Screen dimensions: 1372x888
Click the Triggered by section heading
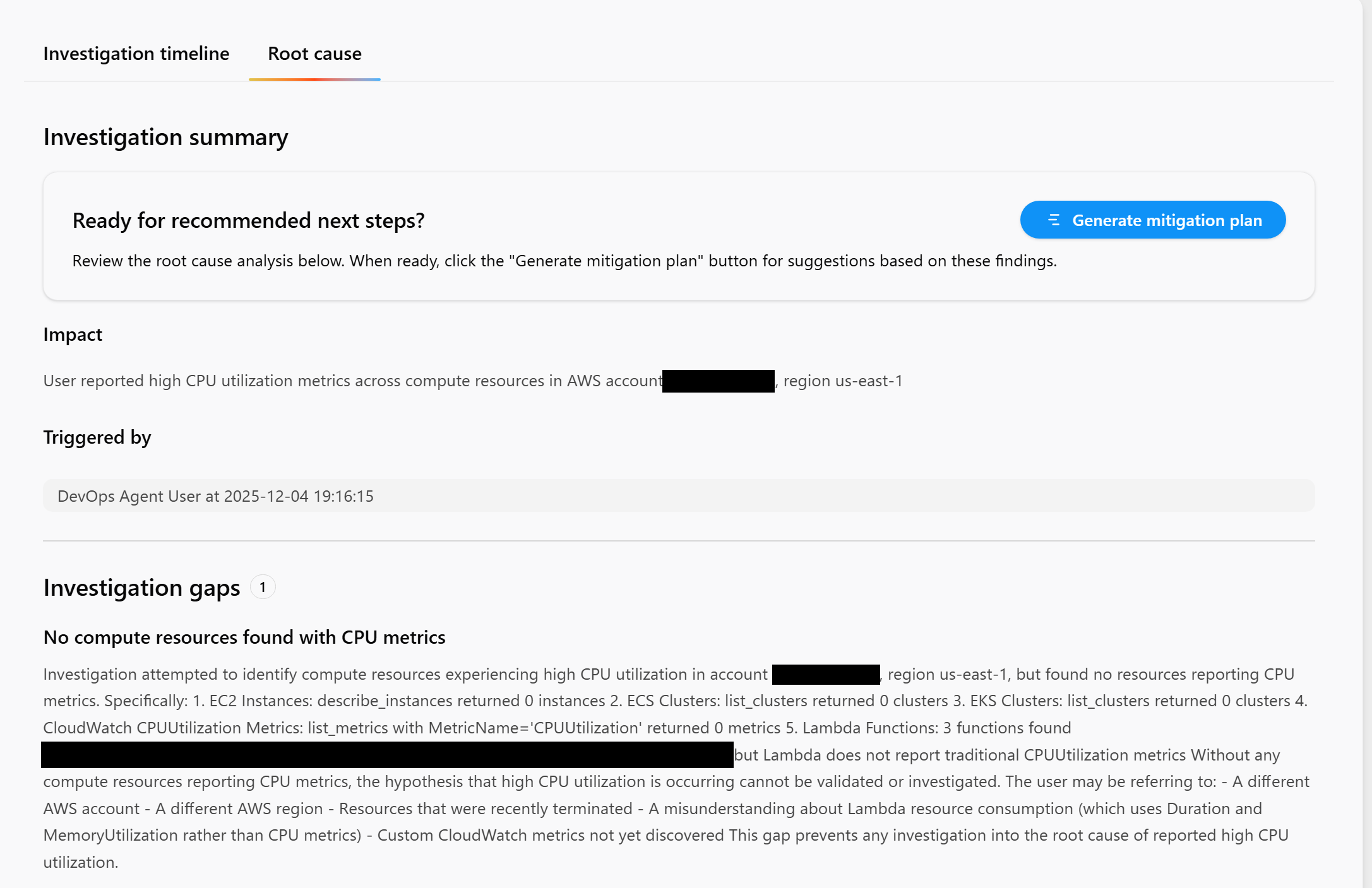(97, 437)
